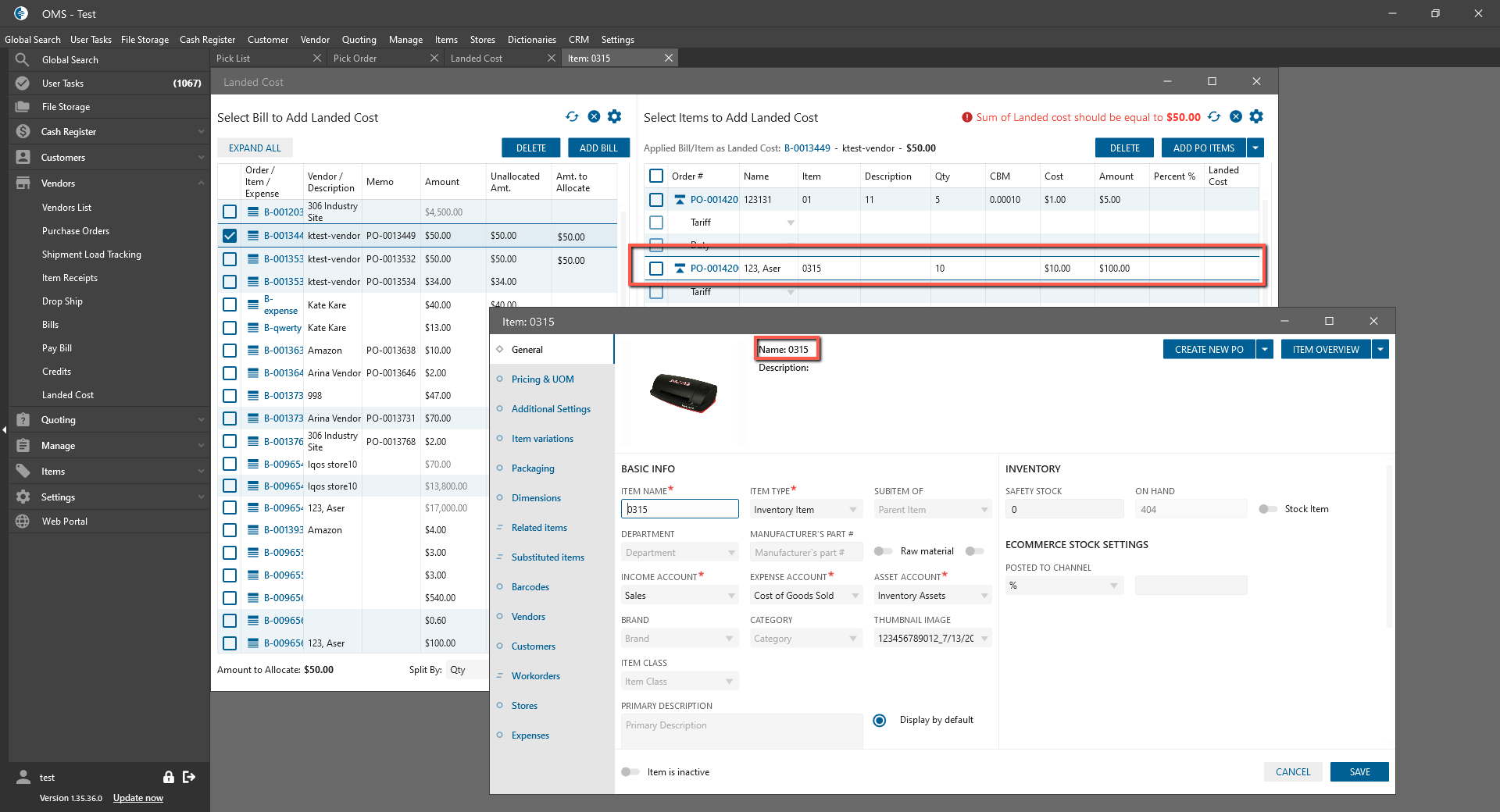Viewport: 1500px width, 812px height.
Task: Click the SAVE button in Item dialog
Action: point(1359,772)
